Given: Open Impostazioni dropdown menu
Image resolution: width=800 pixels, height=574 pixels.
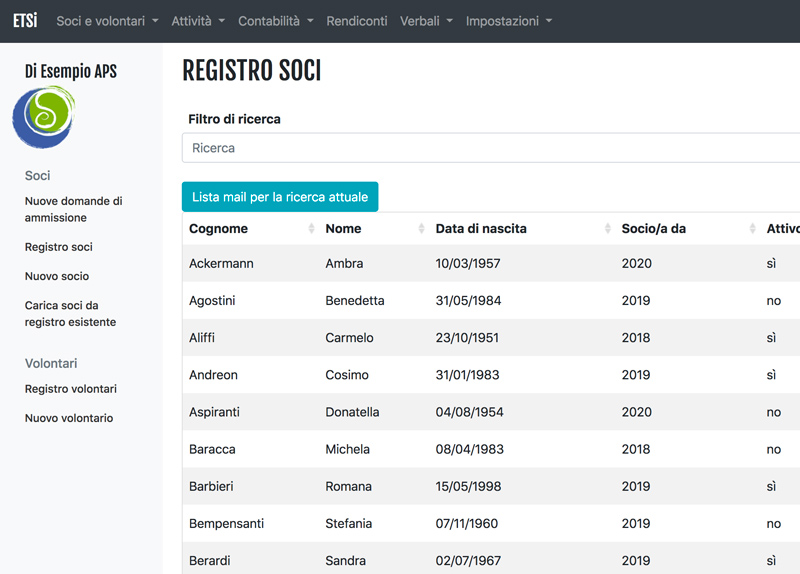Looking at the screenshot, I should 509,21.
